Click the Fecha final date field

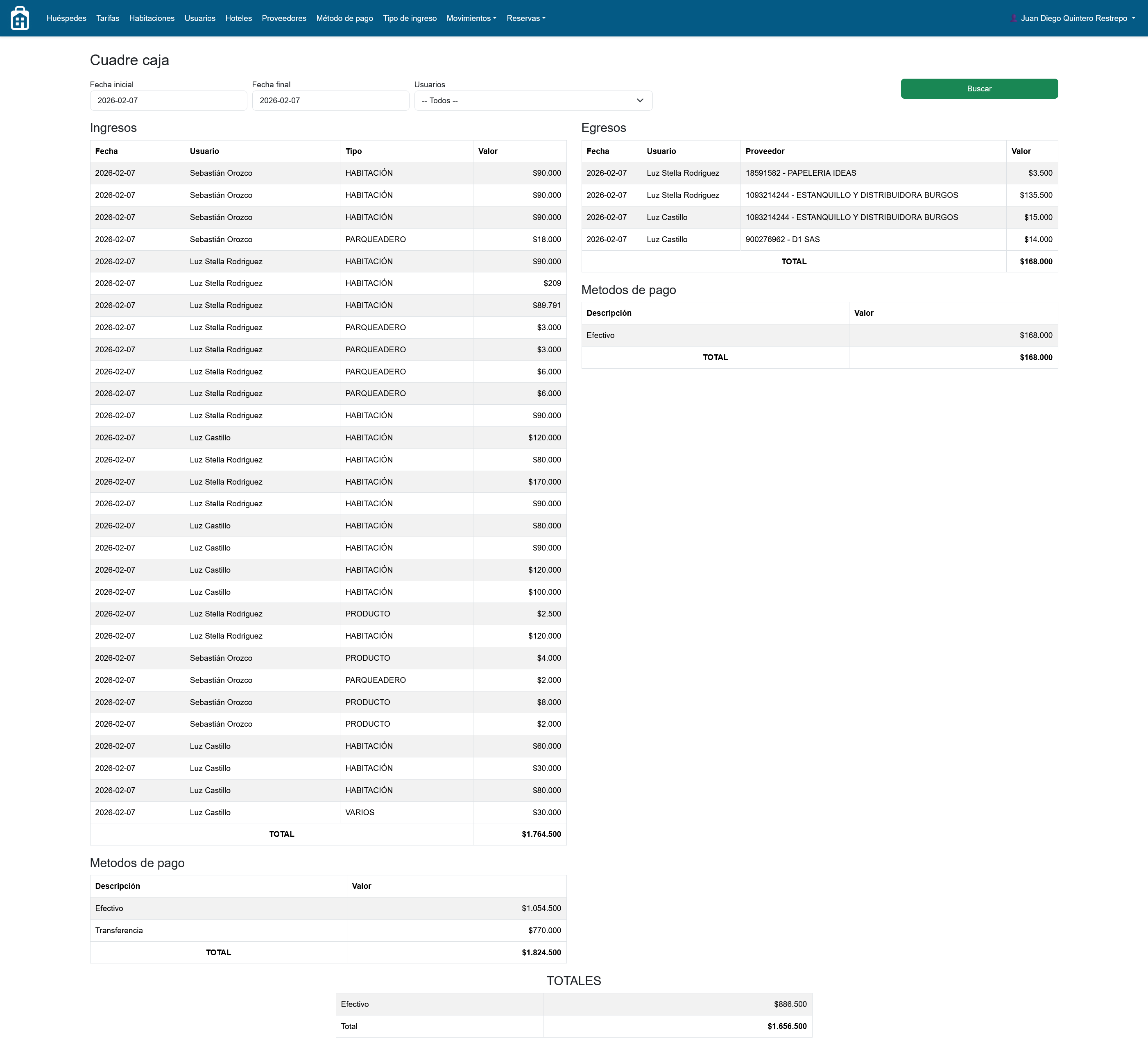330,100
